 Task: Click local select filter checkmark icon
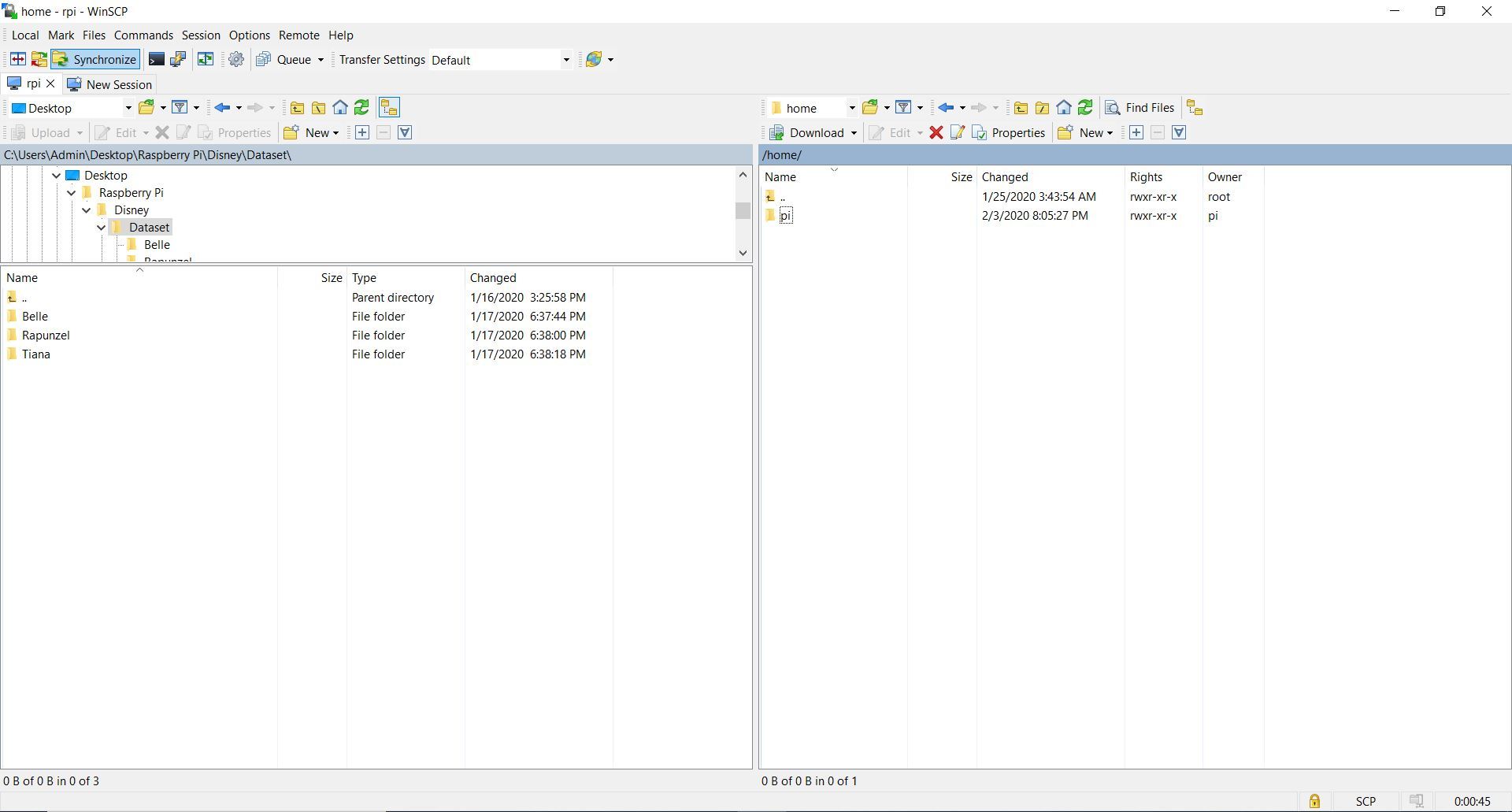click(x=405, y=132)
